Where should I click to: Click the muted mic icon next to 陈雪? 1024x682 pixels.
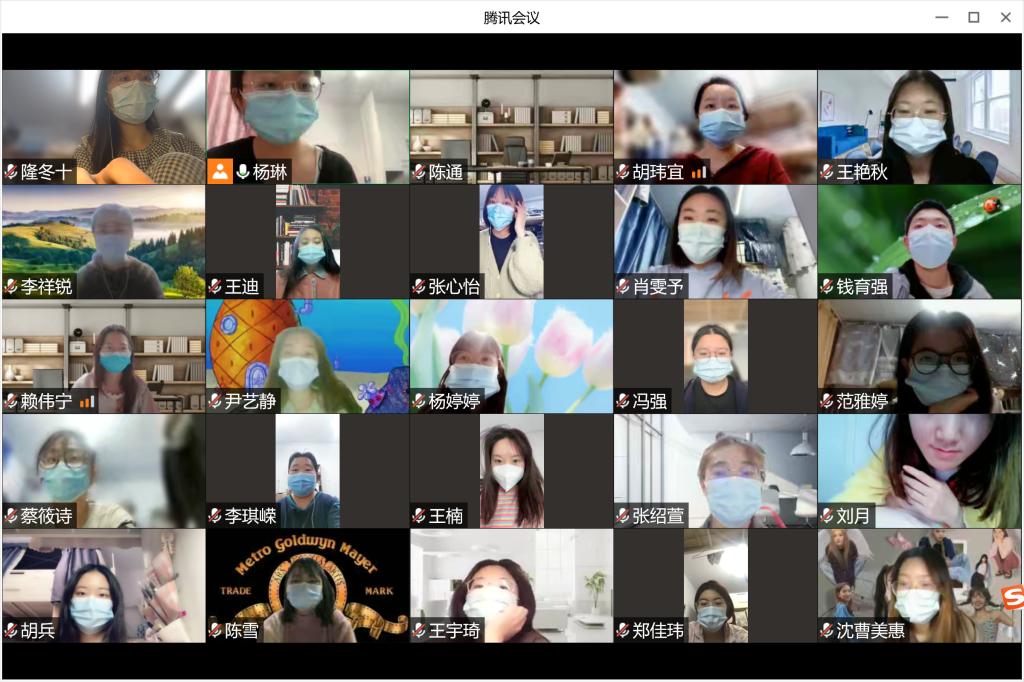215,631
